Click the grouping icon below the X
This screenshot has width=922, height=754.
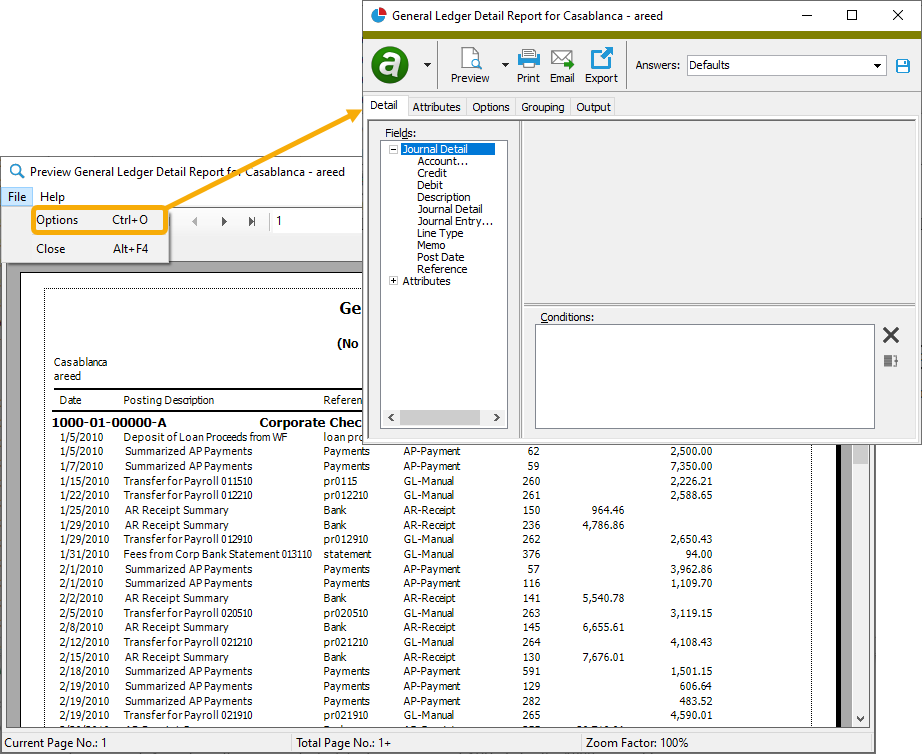pos(891,361)
